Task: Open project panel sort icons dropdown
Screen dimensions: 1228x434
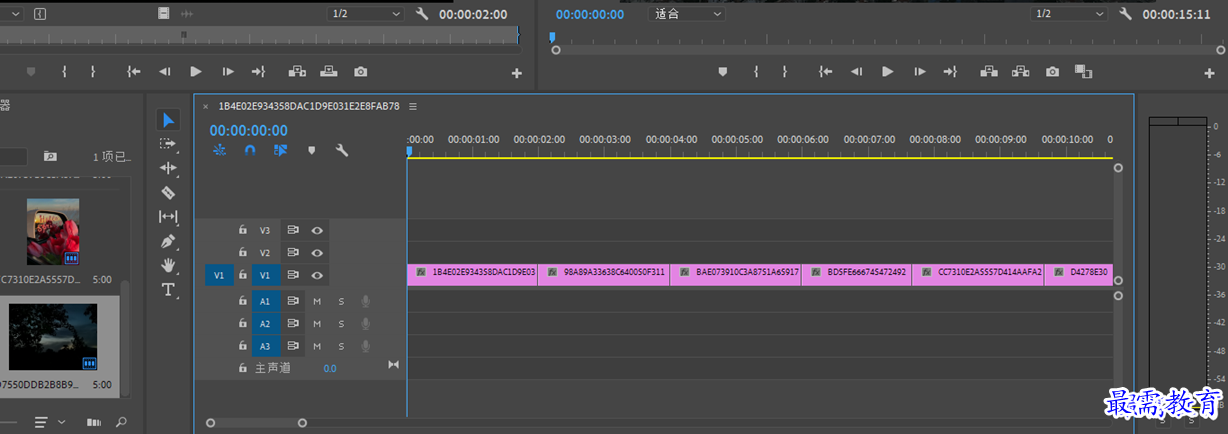Action: 50,422
